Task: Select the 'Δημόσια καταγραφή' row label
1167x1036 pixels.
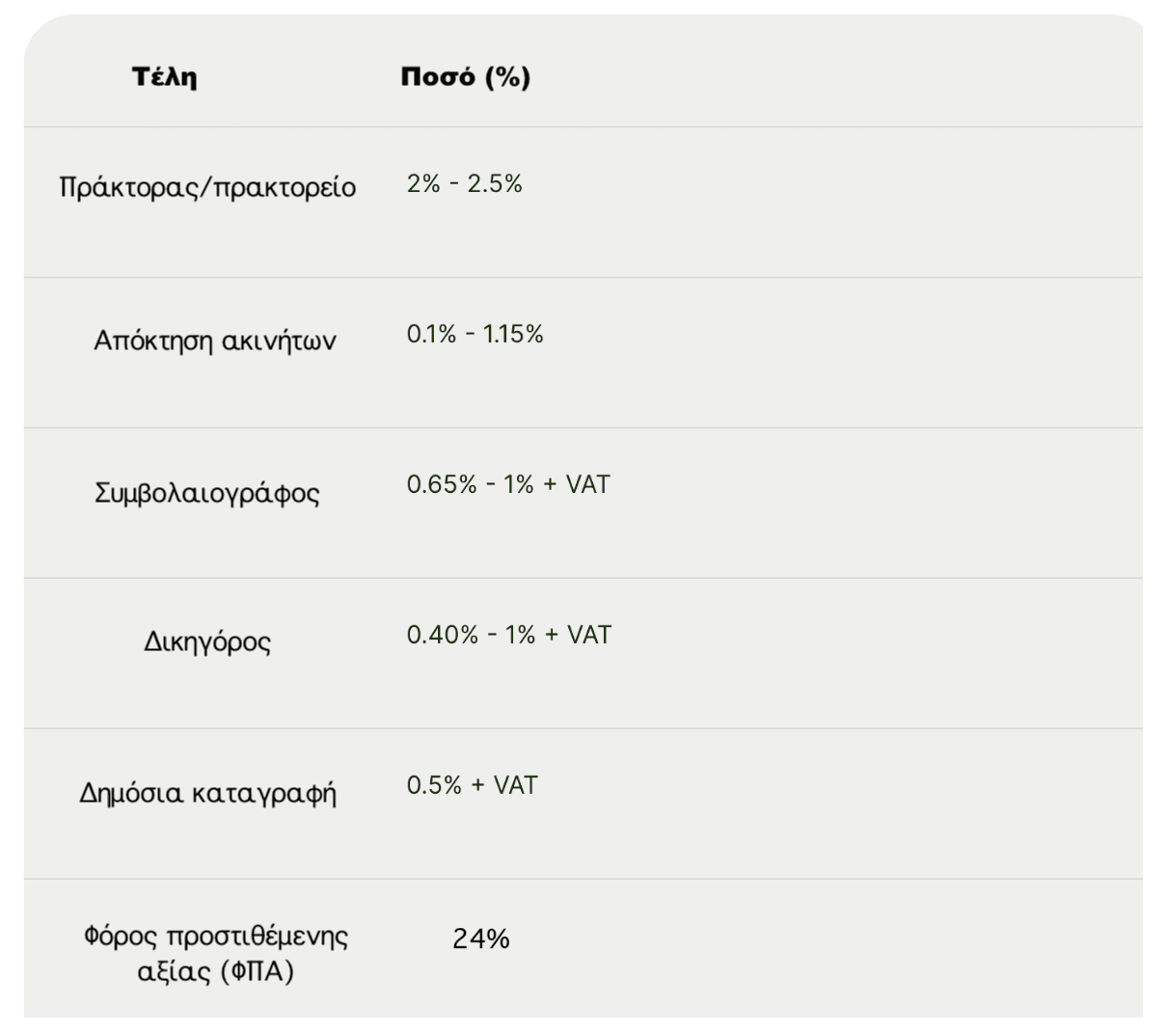Action: (207, 793)
